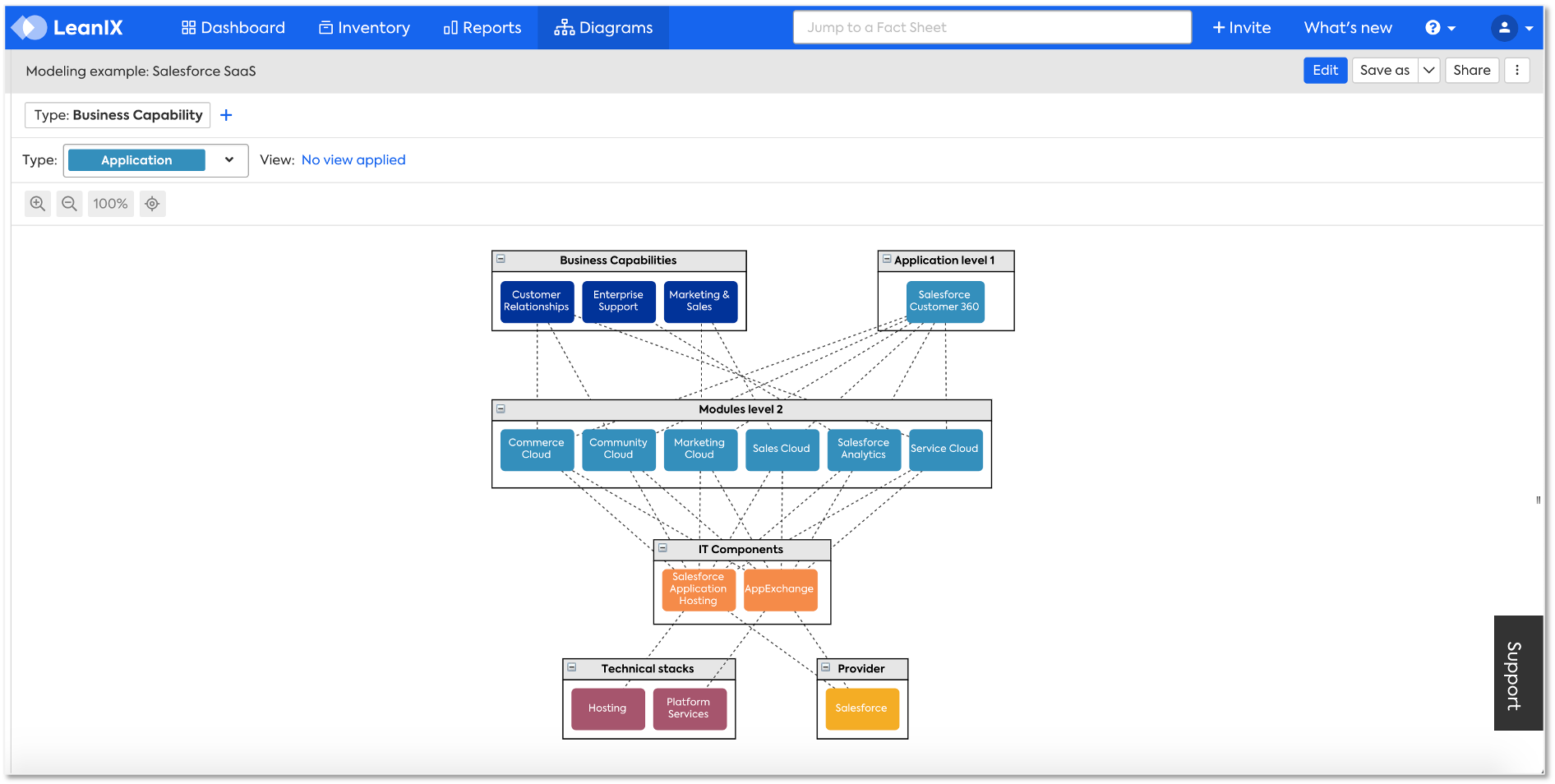1555x784 pixels.
Task: Collapse the Modules level 2 container
Action: (501, 408)
